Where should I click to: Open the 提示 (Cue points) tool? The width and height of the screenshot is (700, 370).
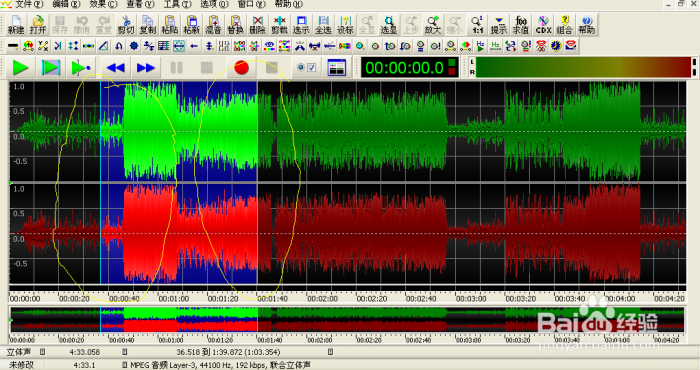point(499,25)
